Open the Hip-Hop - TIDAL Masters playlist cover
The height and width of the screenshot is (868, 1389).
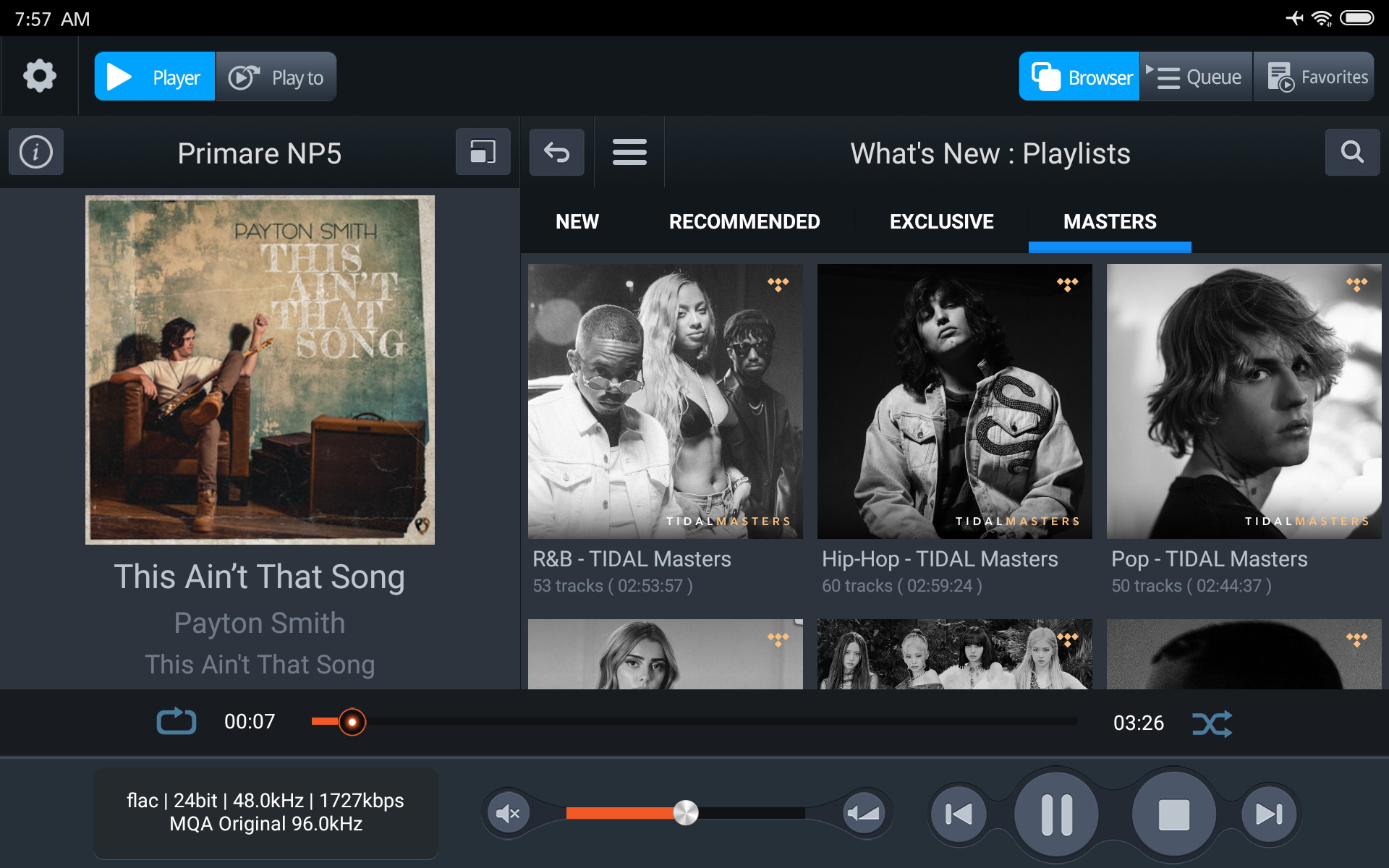coord(955,401)
